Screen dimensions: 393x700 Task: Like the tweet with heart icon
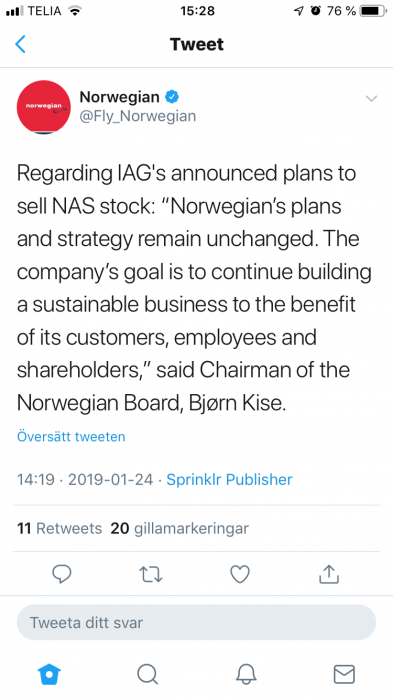pyautogui.click(x=240, y=575)
